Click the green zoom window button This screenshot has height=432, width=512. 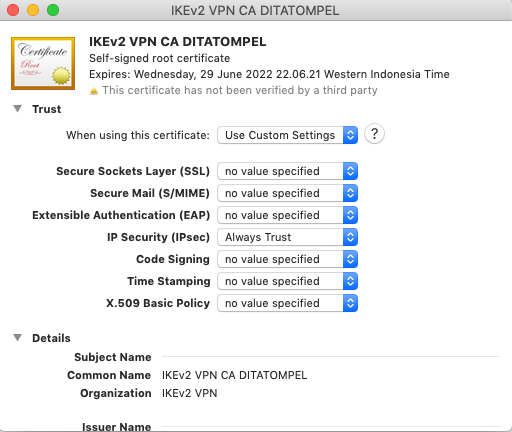53,10
